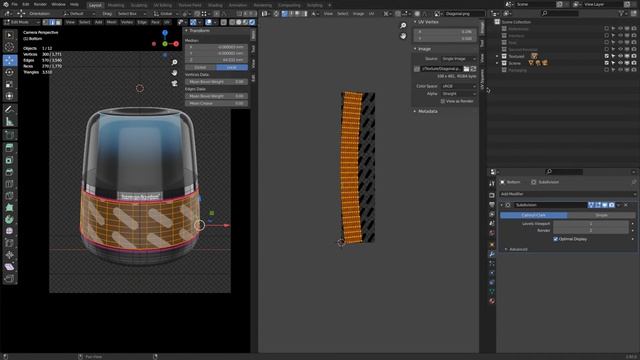The width and height of the screenshot is (640, 360).
Task: Click the UV editor pan hand icon
Action: [x=403, y=36]
